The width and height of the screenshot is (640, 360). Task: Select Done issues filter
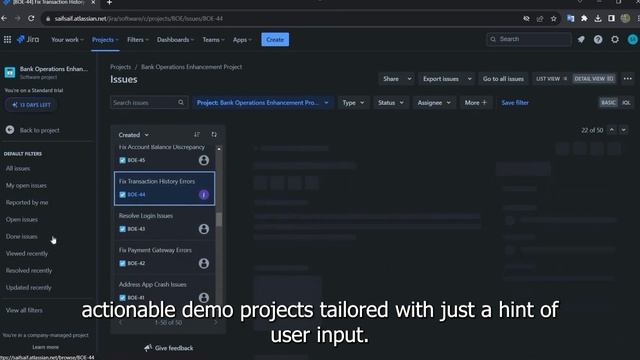coord(22,236)
